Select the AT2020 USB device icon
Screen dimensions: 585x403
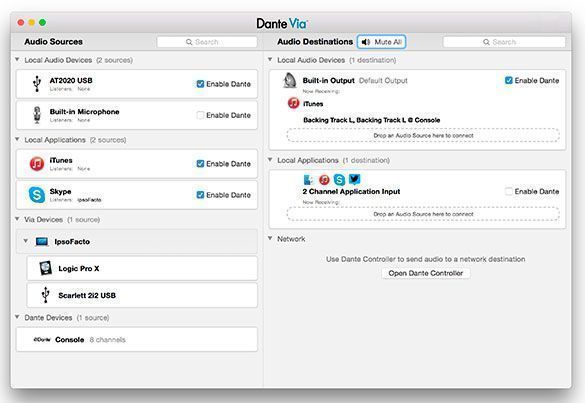[37, 84]
